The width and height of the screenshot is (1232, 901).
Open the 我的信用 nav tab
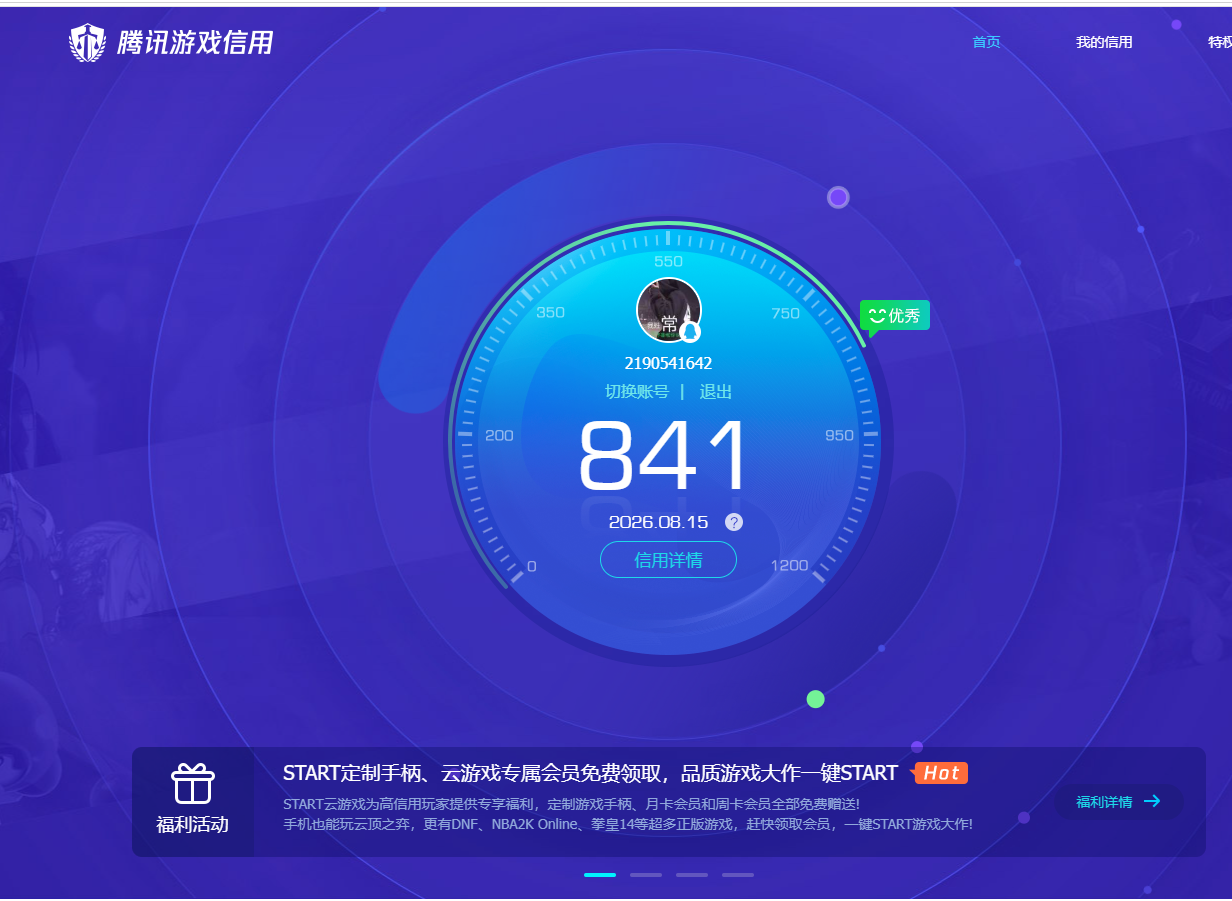[1104, 42]
